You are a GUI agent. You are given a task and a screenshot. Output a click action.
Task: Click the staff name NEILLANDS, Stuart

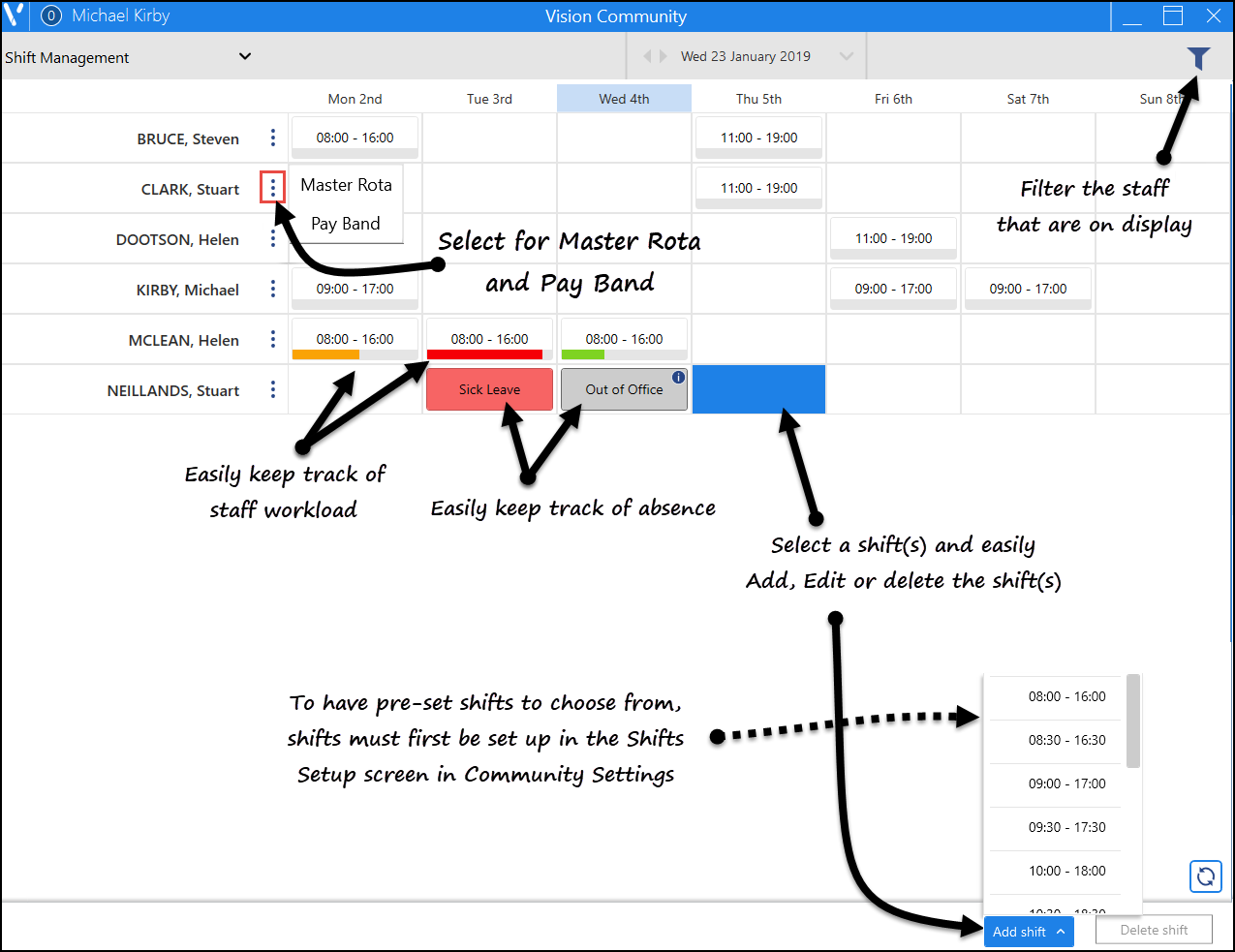pos(172,390)
